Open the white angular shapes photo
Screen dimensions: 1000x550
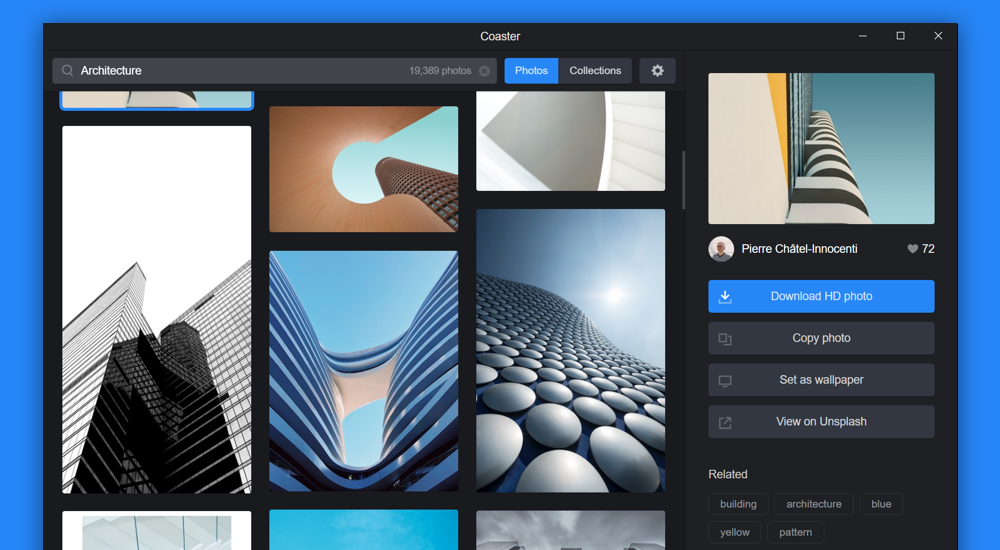(571, 141)
